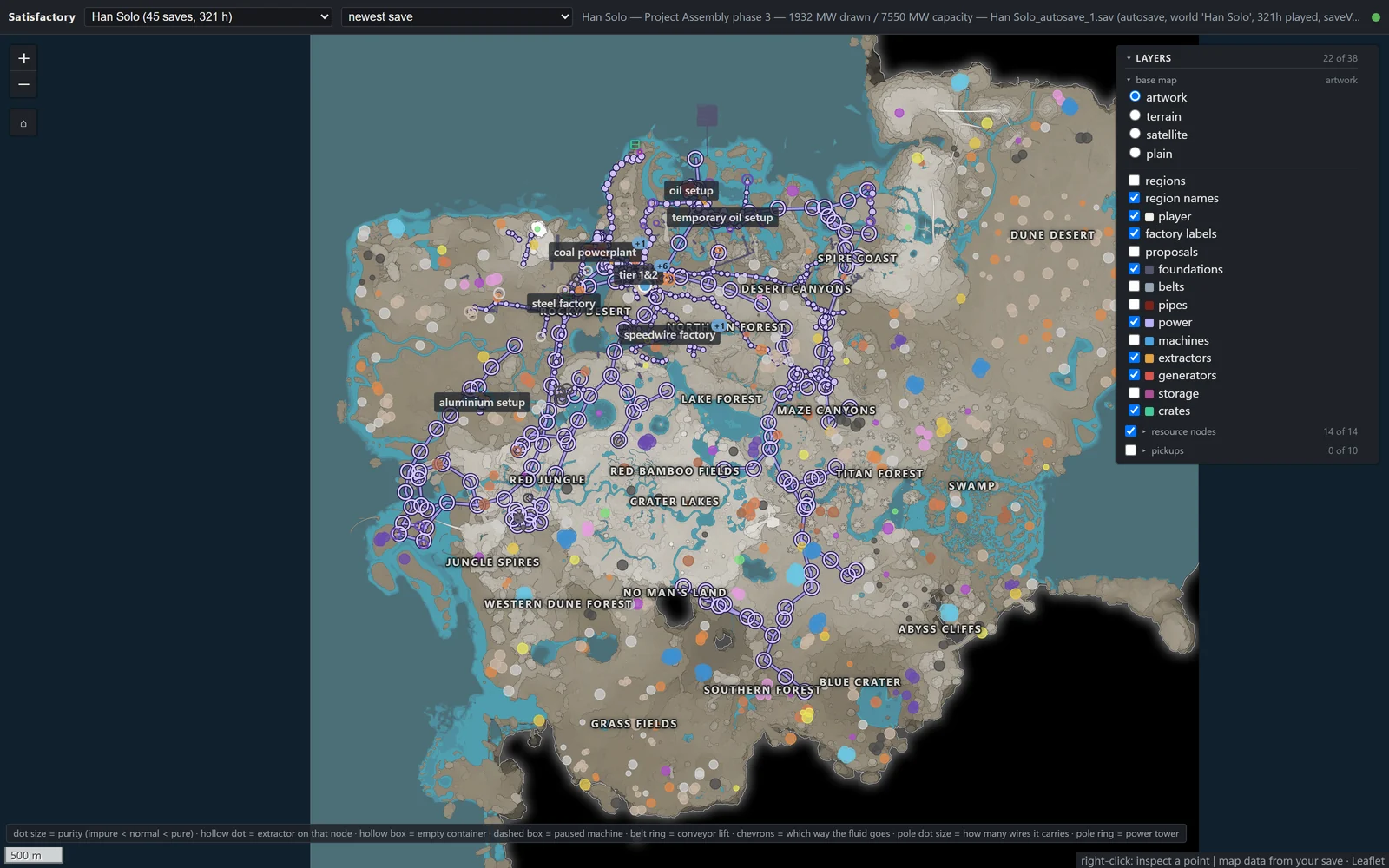Click the blue machines color swatch
This screenshot has height=868, width=1389.
[1149, 341]
